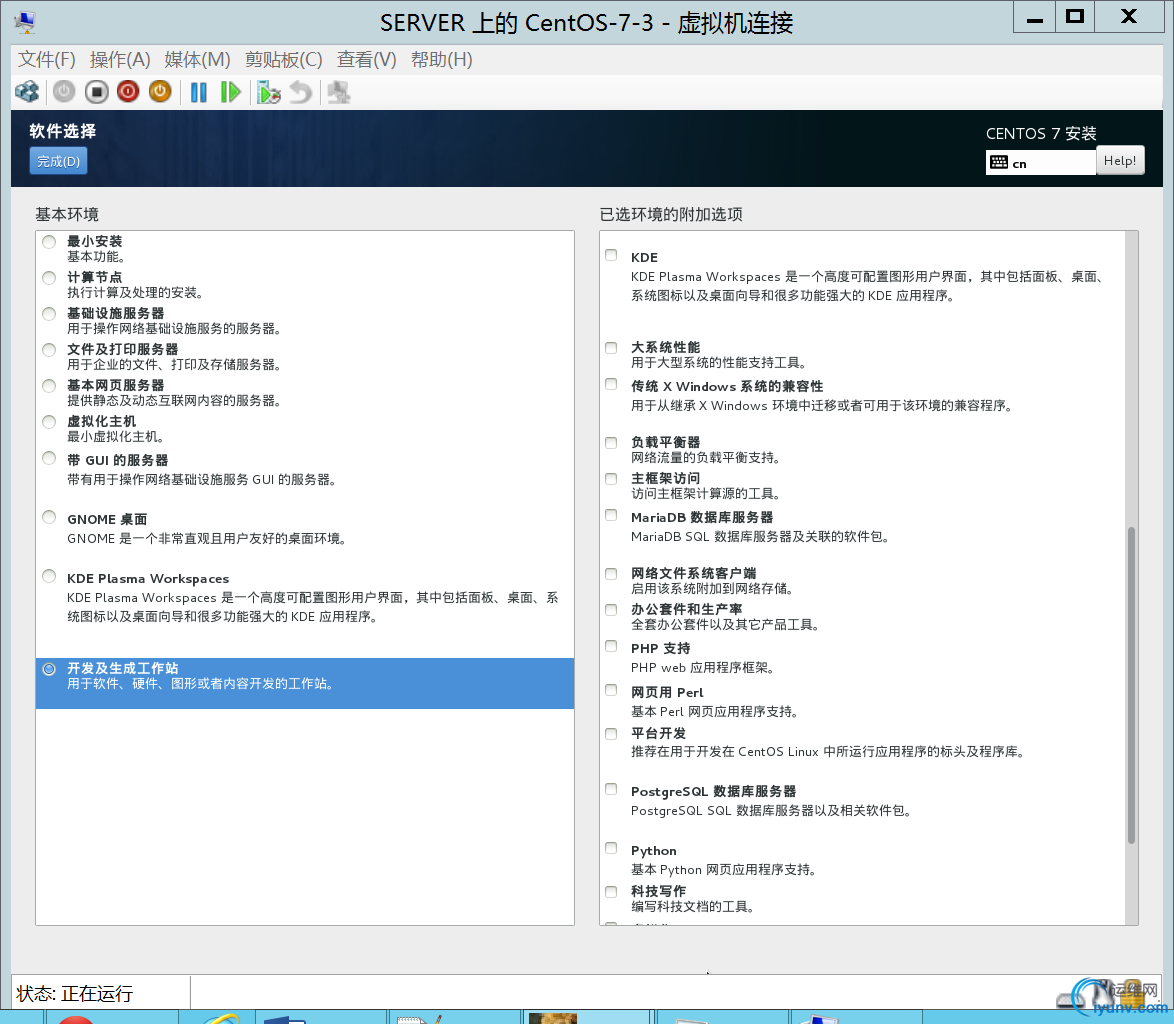
Task: Check the 科技写作 checkbox
Action: (x=612, y=892)
